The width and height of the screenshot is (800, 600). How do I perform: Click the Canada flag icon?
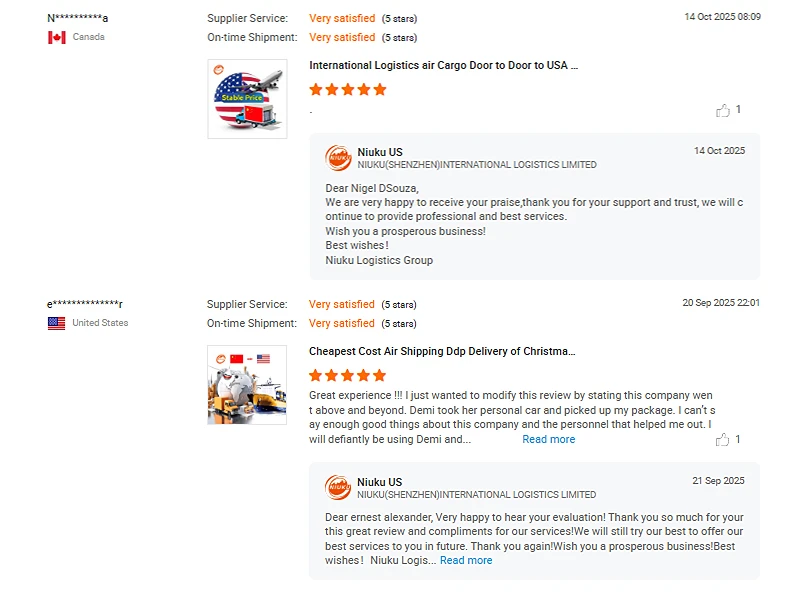click(57, 37)
